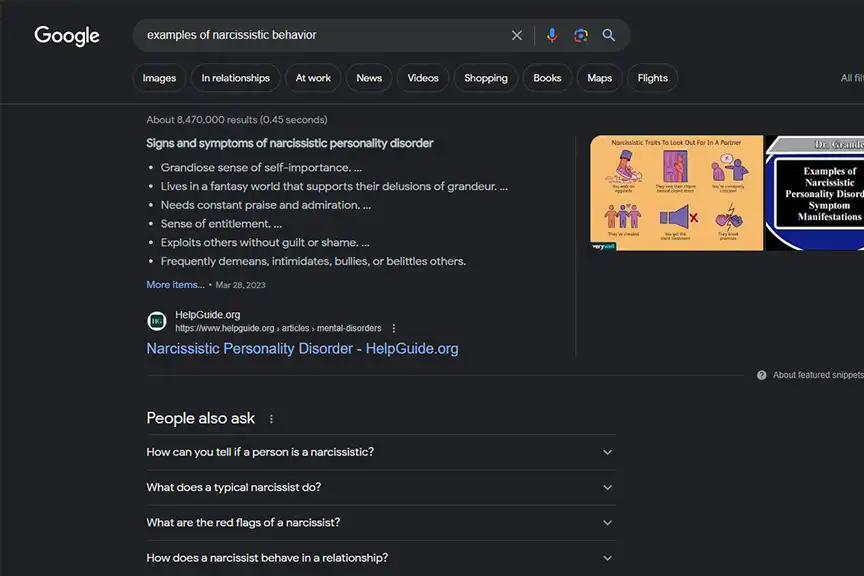Switch to the Videos filter
864x576 pixels.
click(423, 78)
